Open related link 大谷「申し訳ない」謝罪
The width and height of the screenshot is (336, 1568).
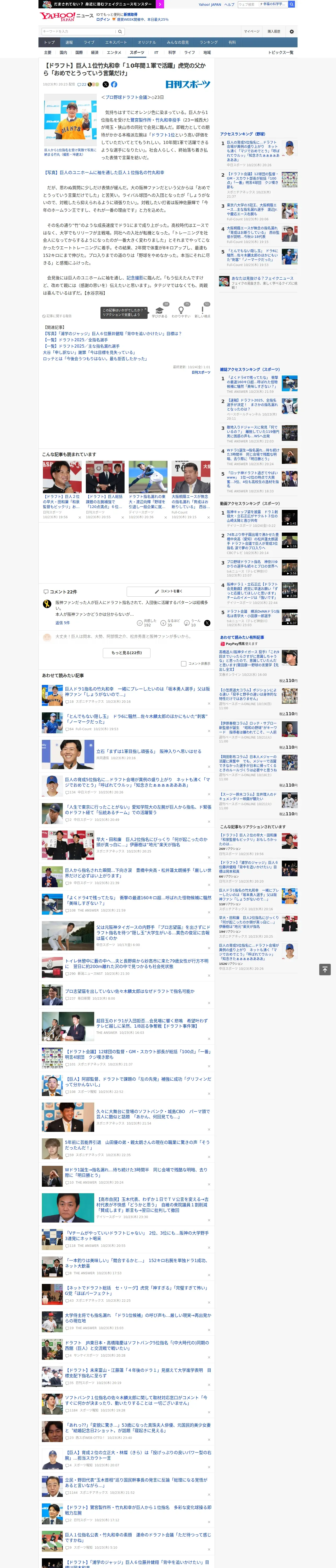point(89,353)
